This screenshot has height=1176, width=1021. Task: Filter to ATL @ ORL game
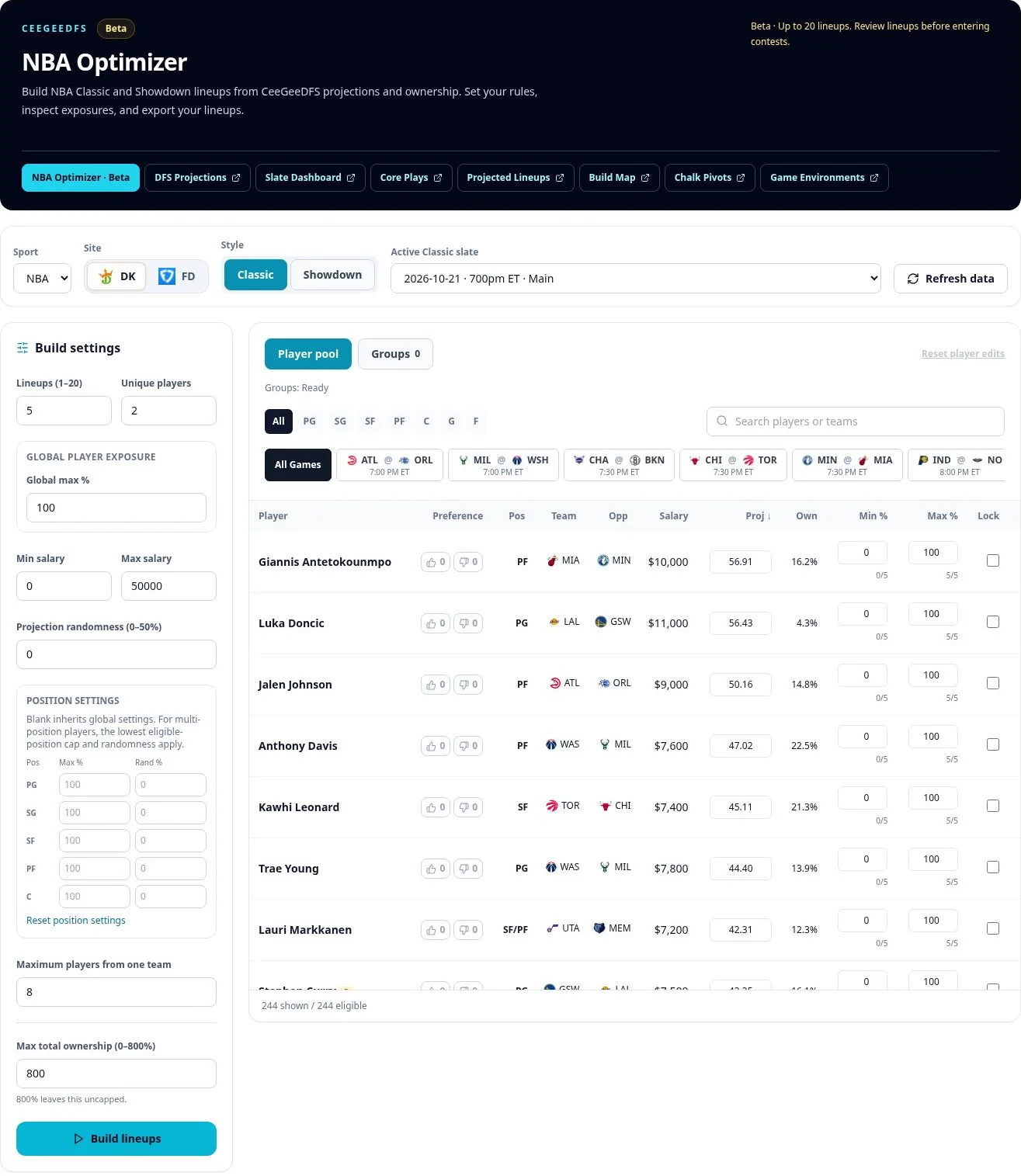click(x=390, y=465)
